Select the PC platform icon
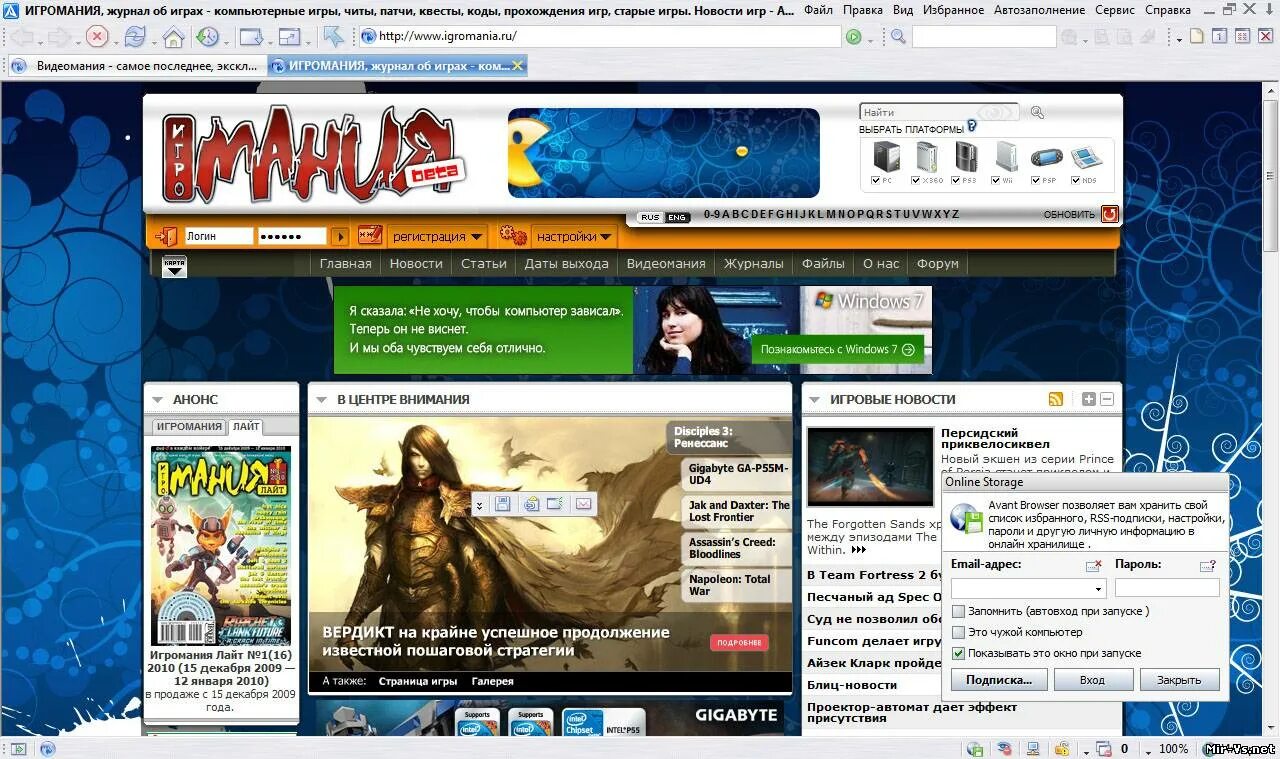The image size is (1280, 759). pyautogui.click(x=886, y=156)
